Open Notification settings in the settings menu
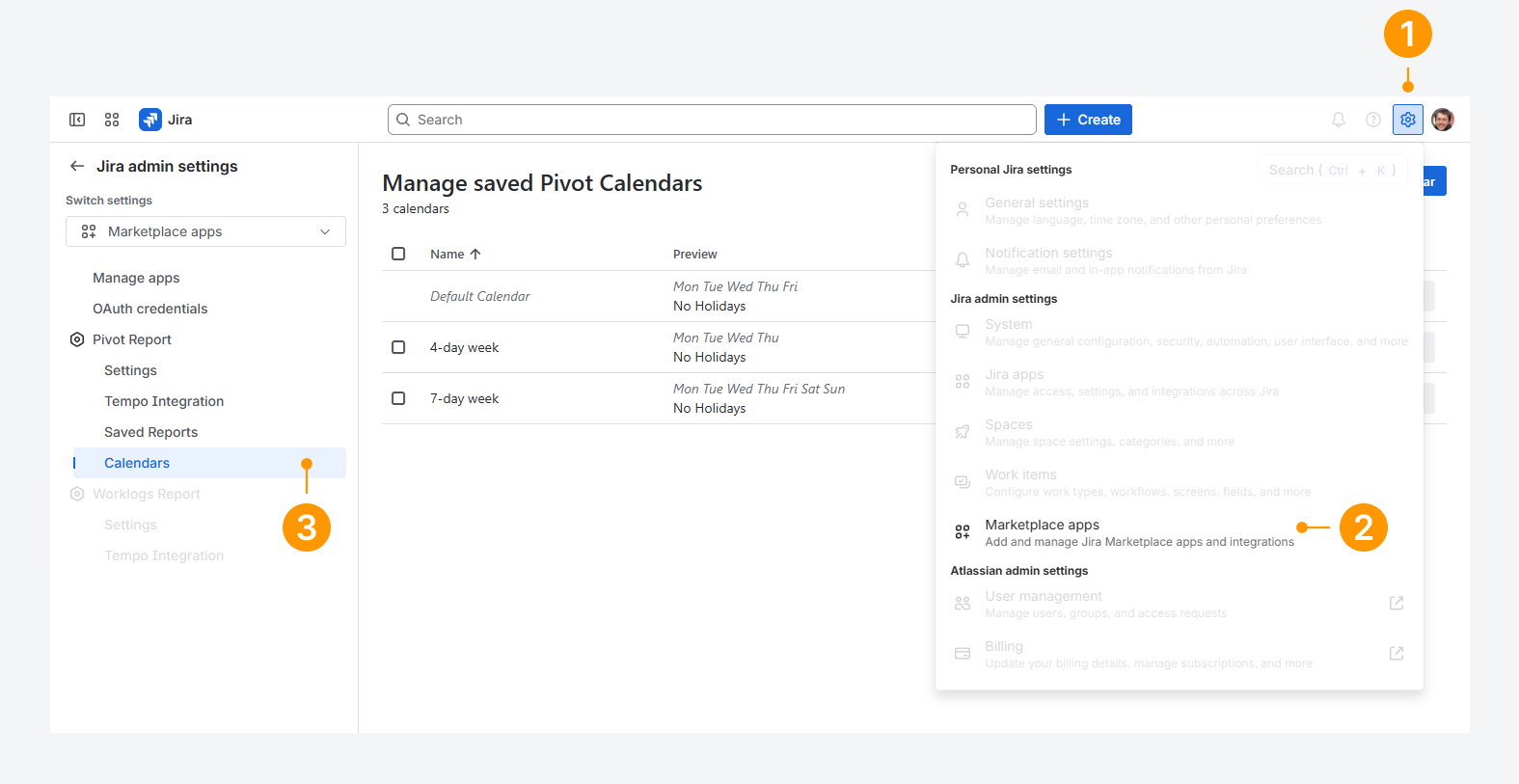Image resolution: width=1519 pixels, height=784 pixels. coord(1179,260)
